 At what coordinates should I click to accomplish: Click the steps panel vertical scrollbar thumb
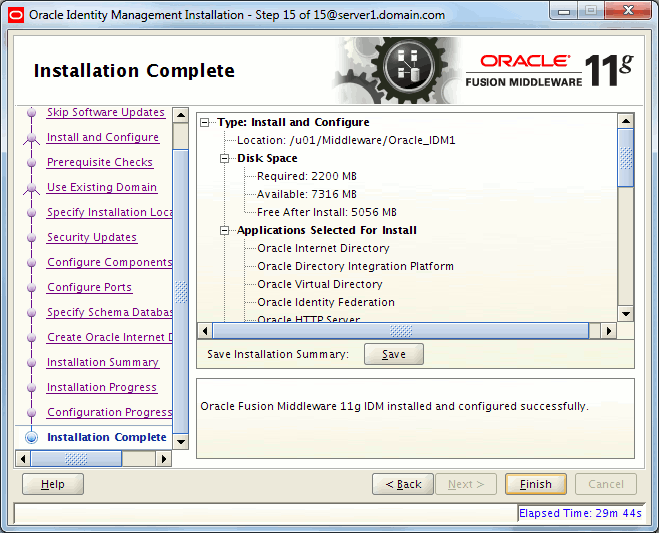(181, 292)
